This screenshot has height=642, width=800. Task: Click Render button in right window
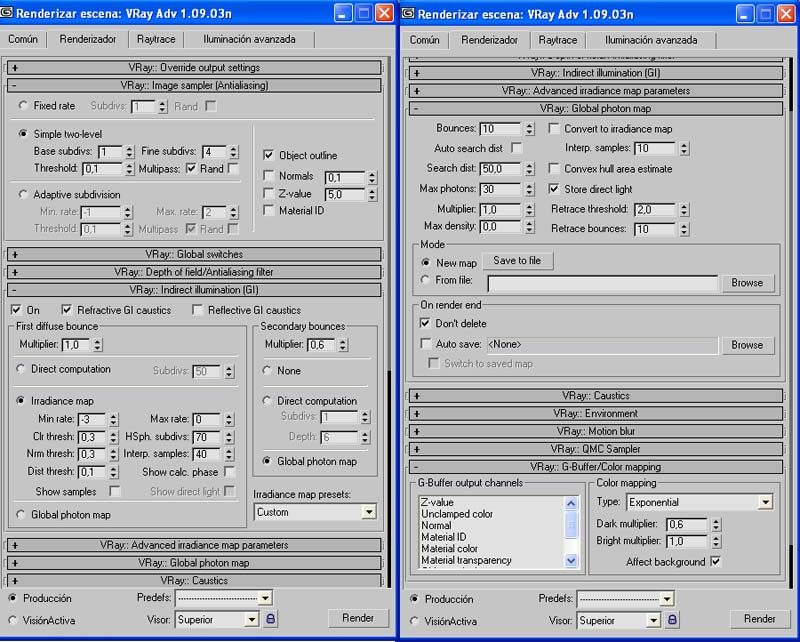(760, 619)
